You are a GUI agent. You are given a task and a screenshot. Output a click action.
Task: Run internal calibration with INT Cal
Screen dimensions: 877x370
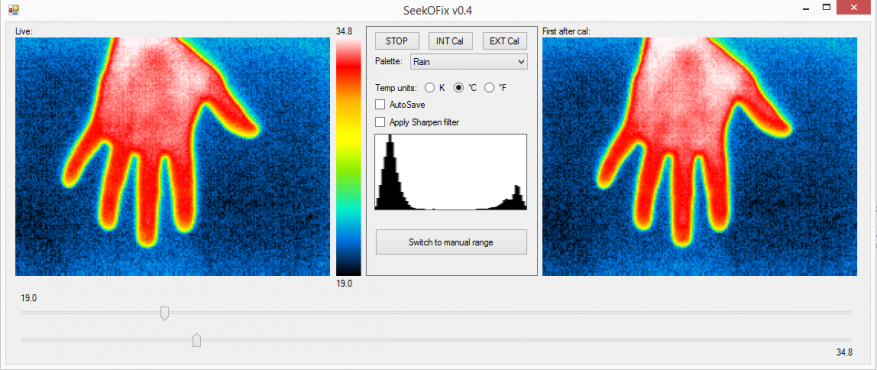coord(450,41)
